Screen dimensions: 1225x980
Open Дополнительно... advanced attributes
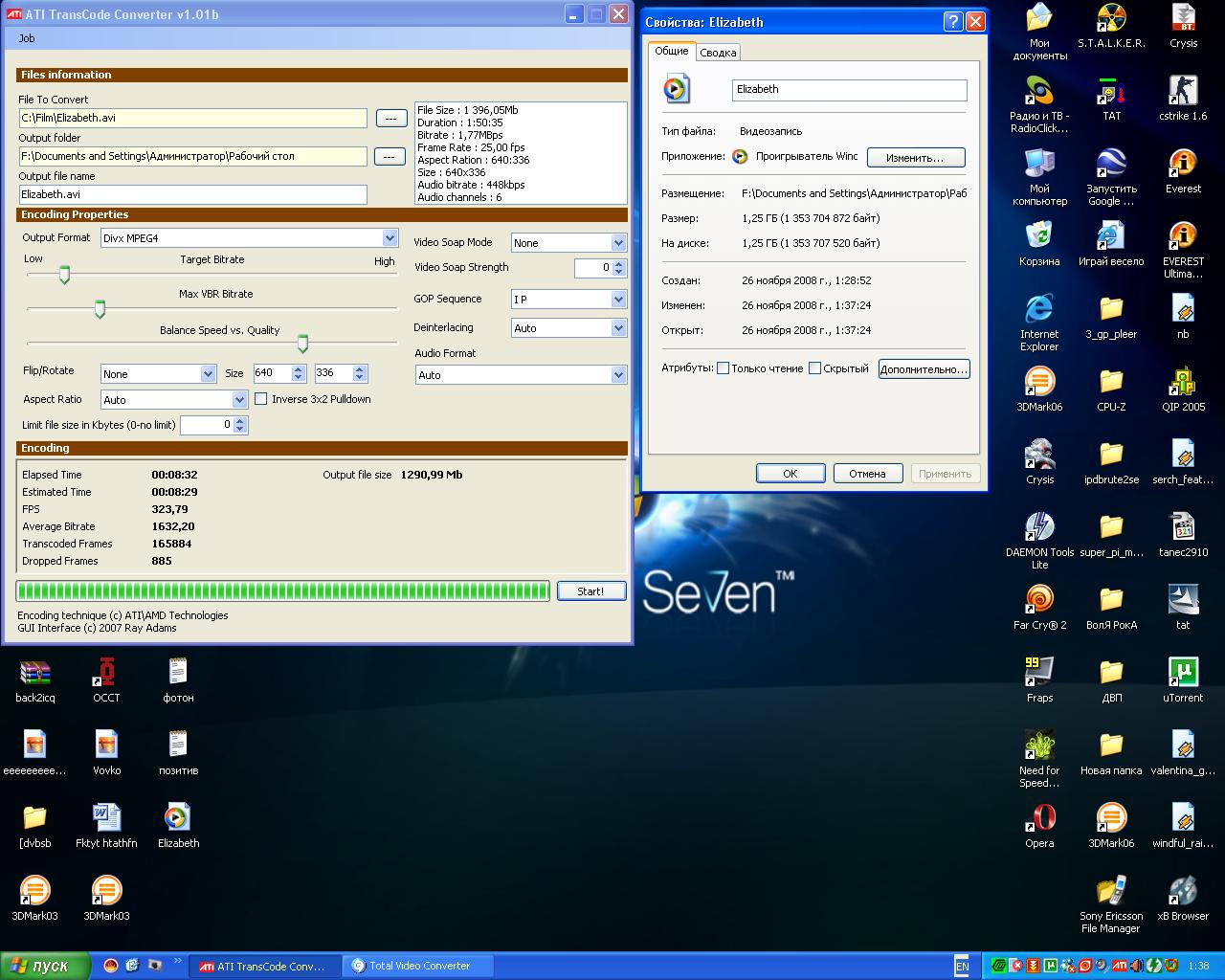924,369
